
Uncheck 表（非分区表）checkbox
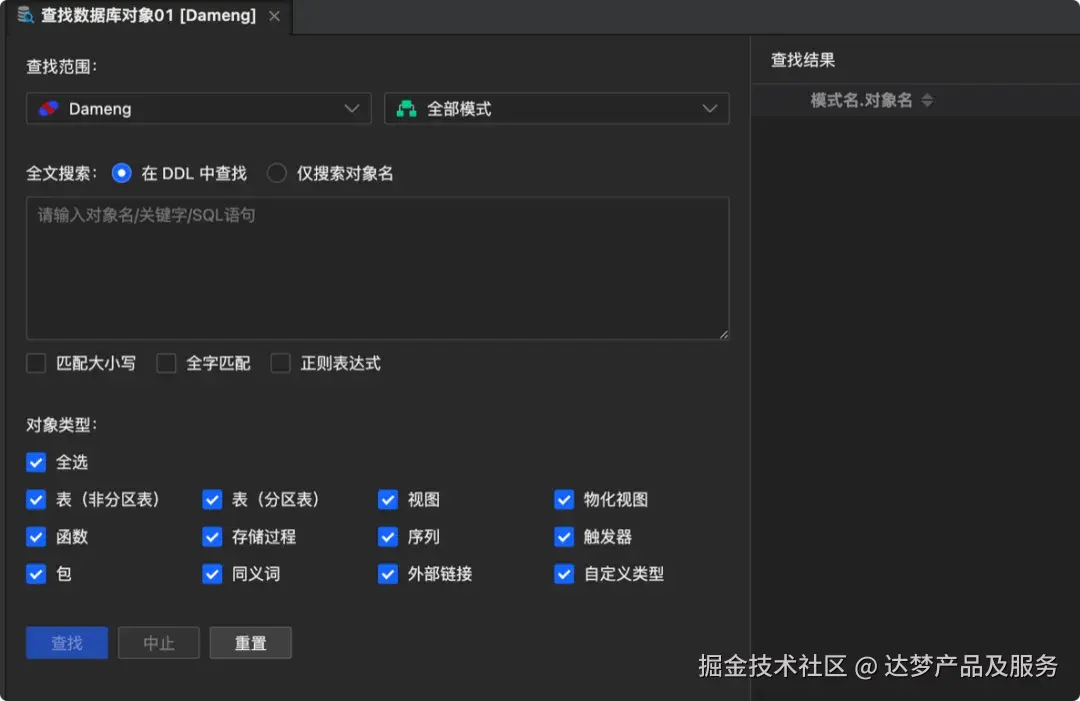pos(36,499)
